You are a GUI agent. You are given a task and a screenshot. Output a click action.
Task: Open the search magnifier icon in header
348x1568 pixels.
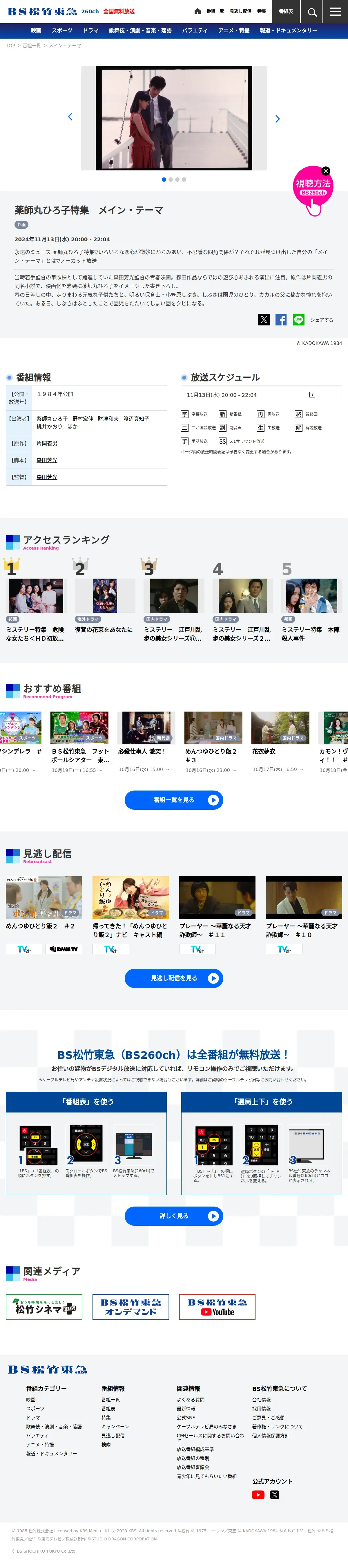(312, 12)
